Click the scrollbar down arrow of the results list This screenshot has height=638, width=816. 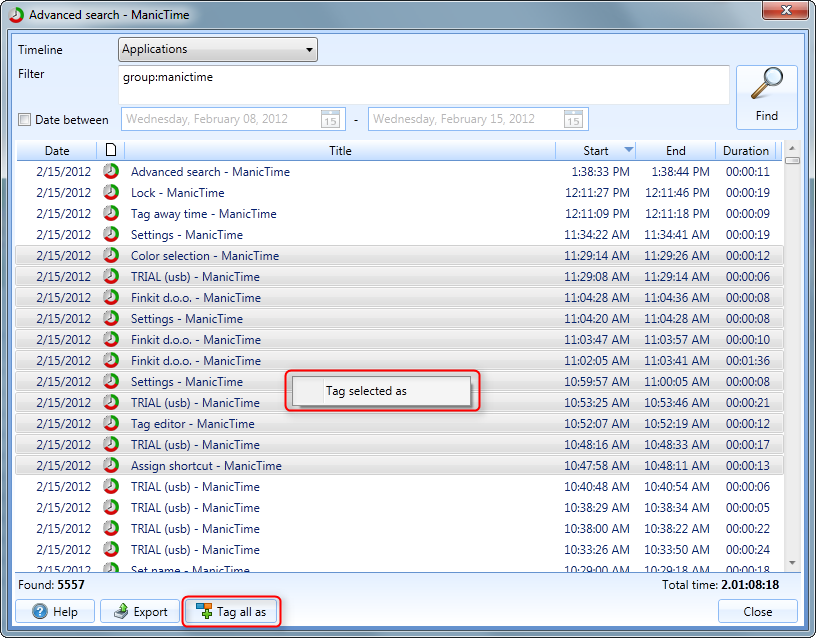tap(792, 563)
